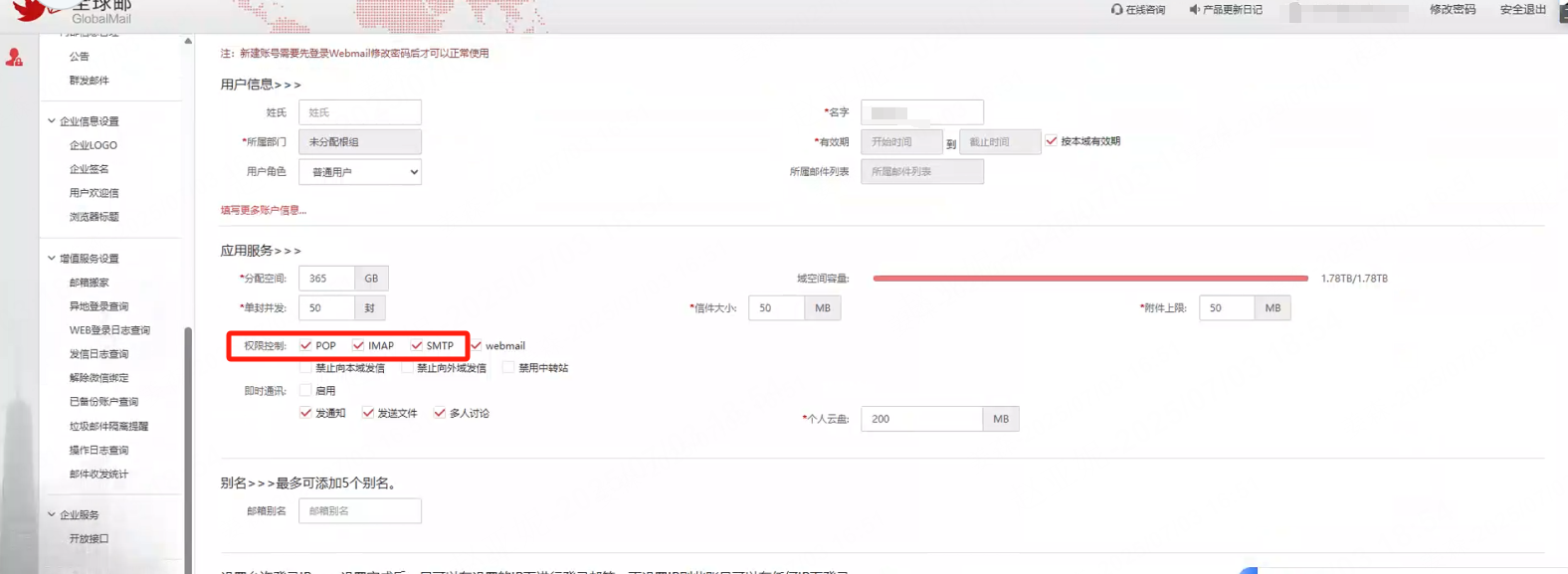Open 异地登录查询 in the sidebar
This screenshot has height=574, width=1568.
(x=99, y=306)
